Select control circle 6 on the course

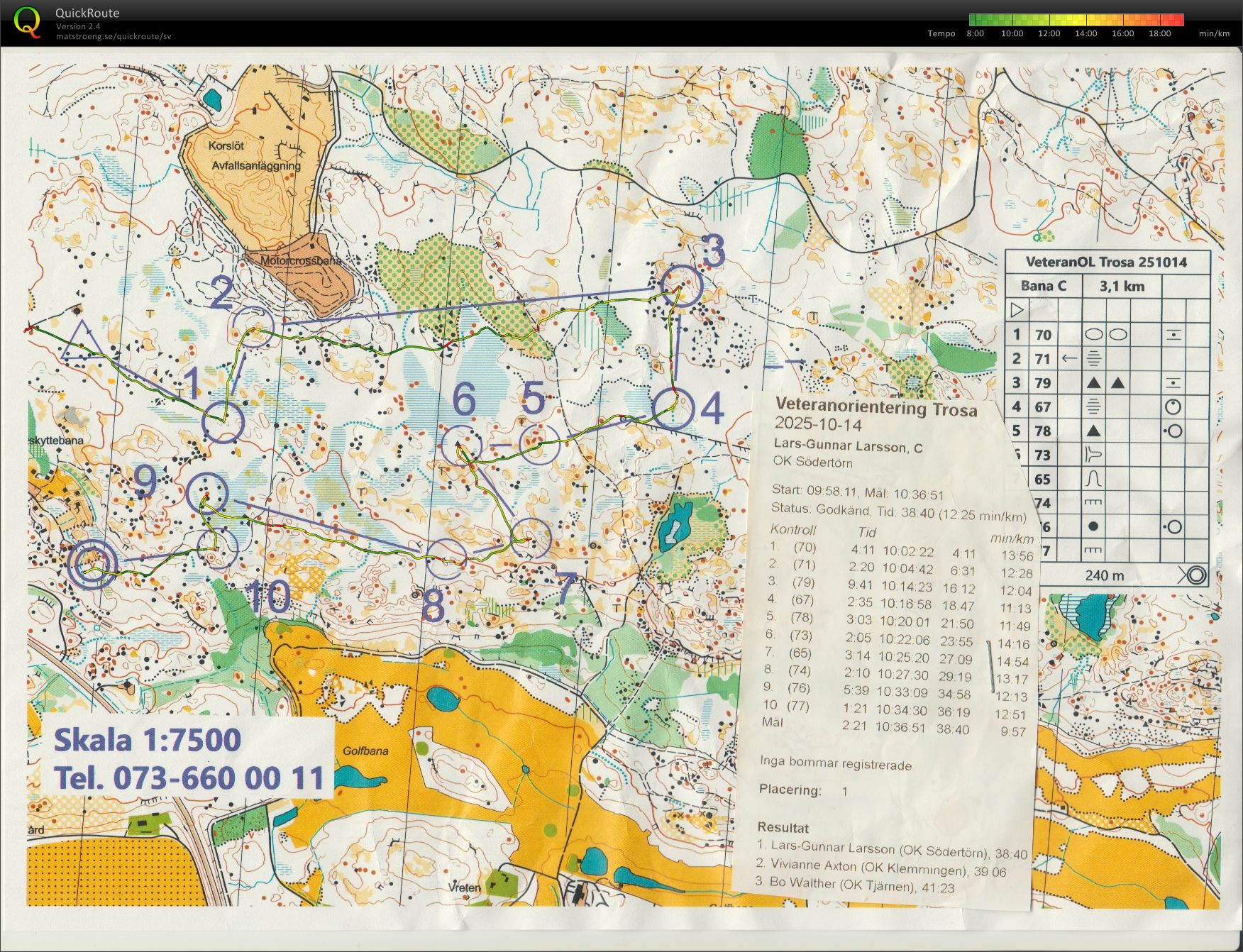(461, 446)
